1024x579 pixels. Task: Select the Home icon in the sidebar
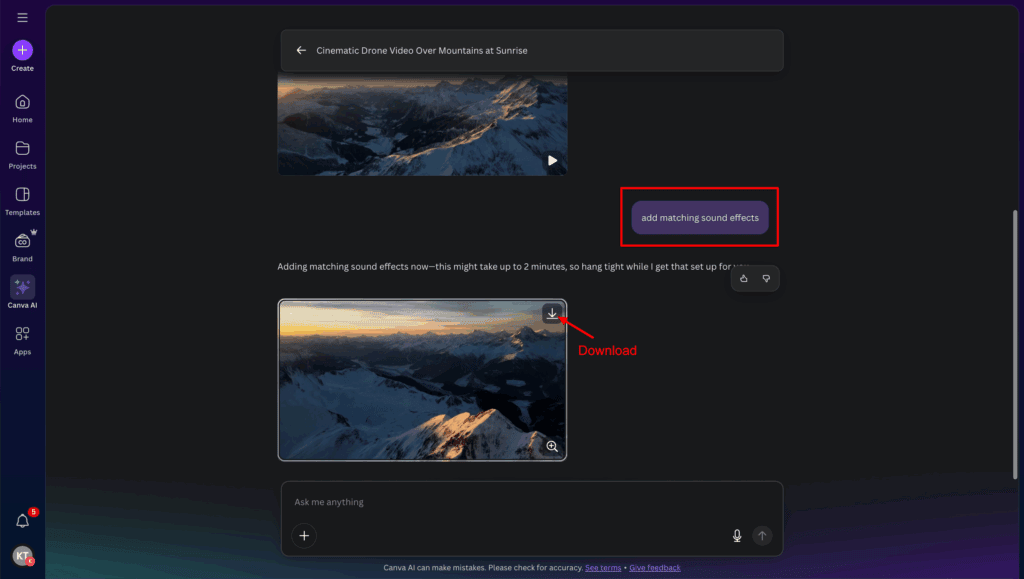(x=22, y=103)
